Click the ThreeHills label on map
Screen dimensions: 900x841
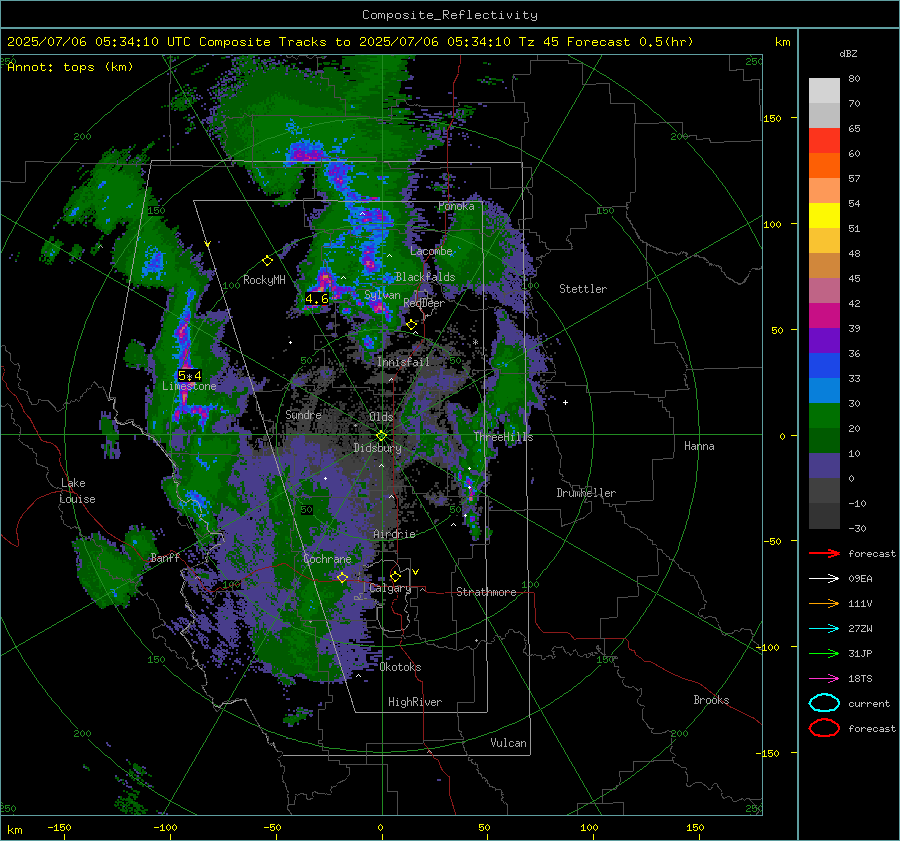click(x=503, y=437)
